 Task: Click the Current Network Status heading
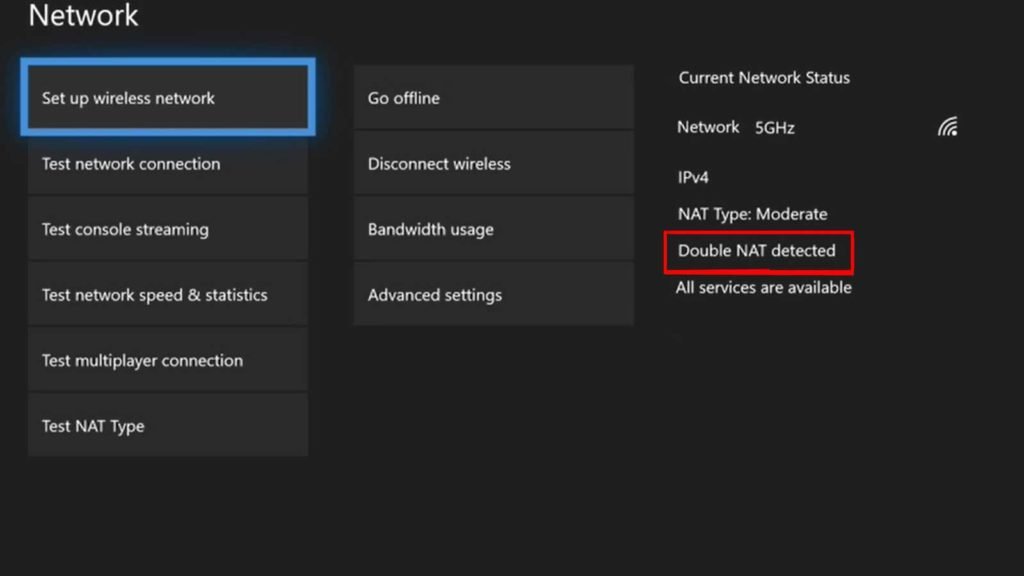point(764,78)
